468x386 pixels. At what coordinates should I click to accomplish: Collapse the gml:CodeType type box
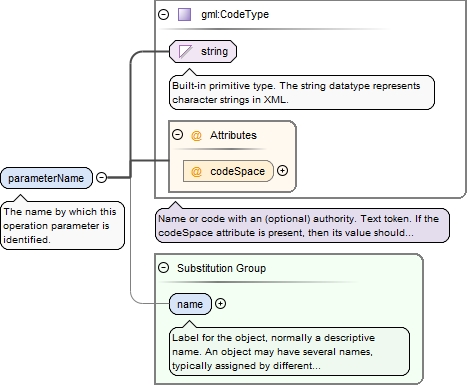coord(163,14)
